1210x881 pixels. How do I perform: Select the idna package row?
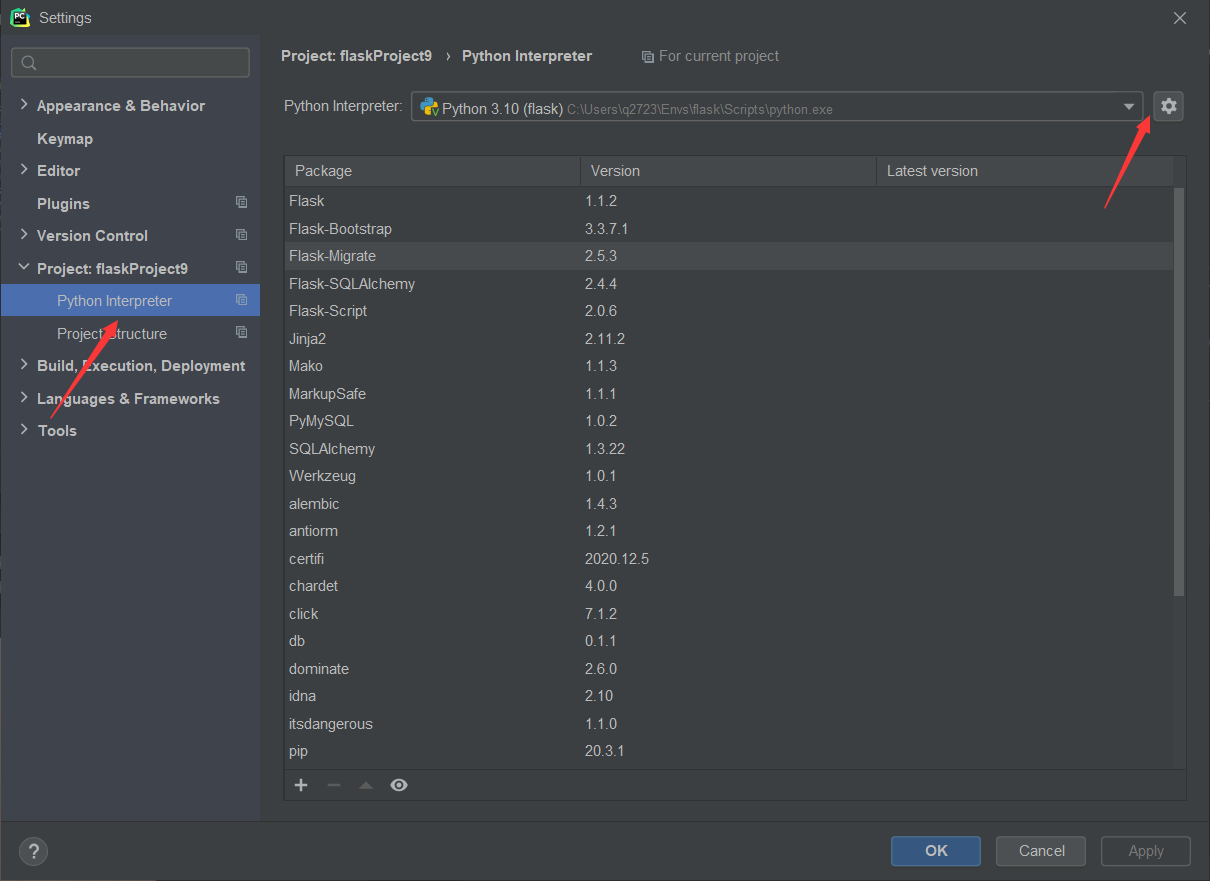[728, 696]
